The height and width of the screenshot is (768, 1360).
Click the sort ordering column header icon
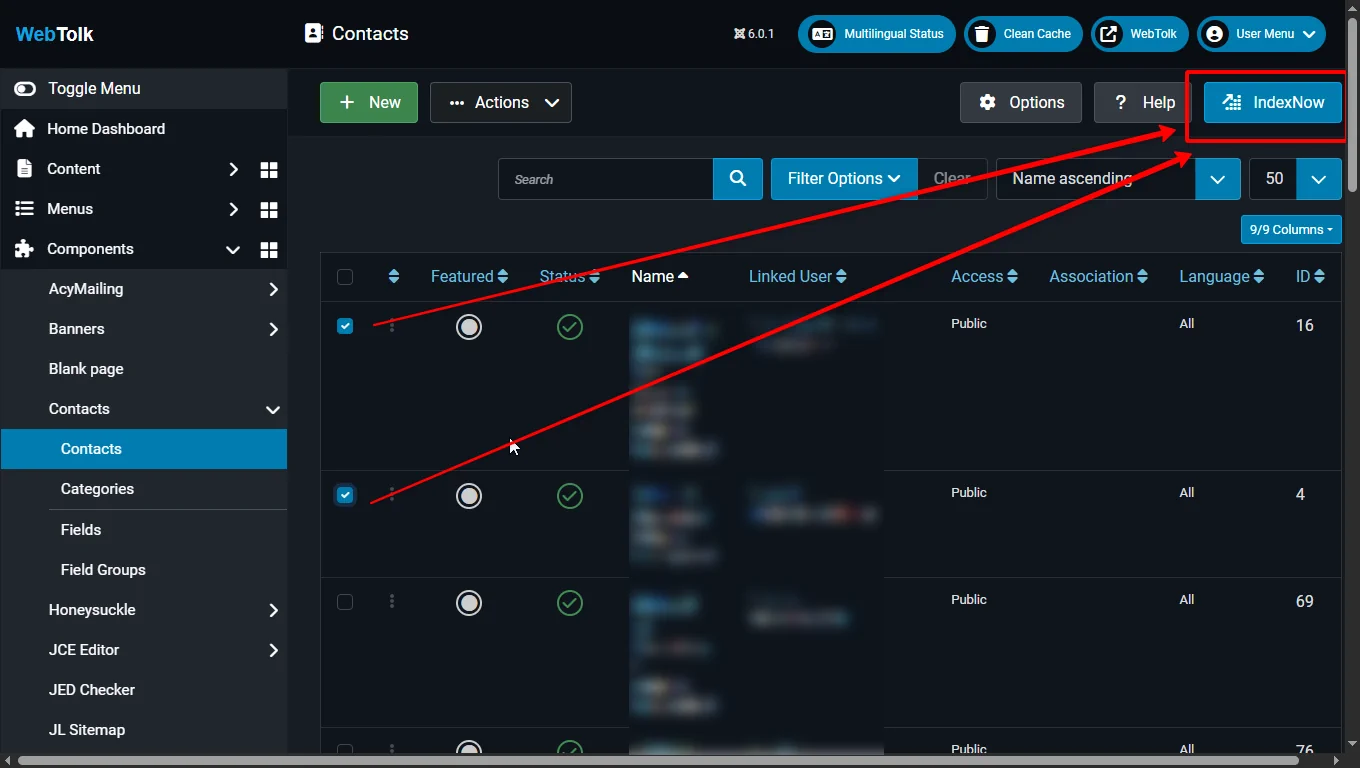(x=394, y=277)
